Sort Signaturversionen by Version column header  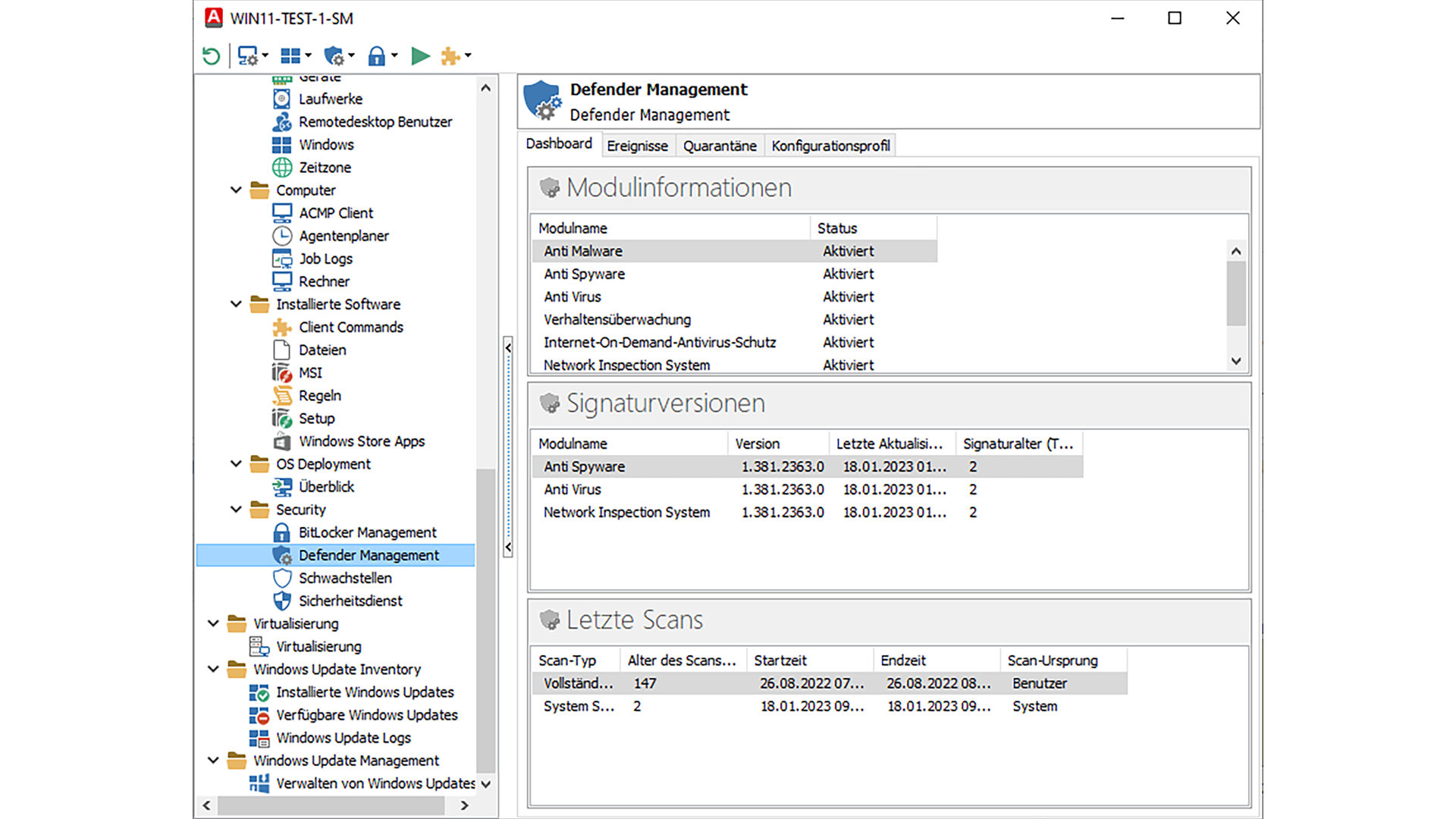tap(779, 444)
